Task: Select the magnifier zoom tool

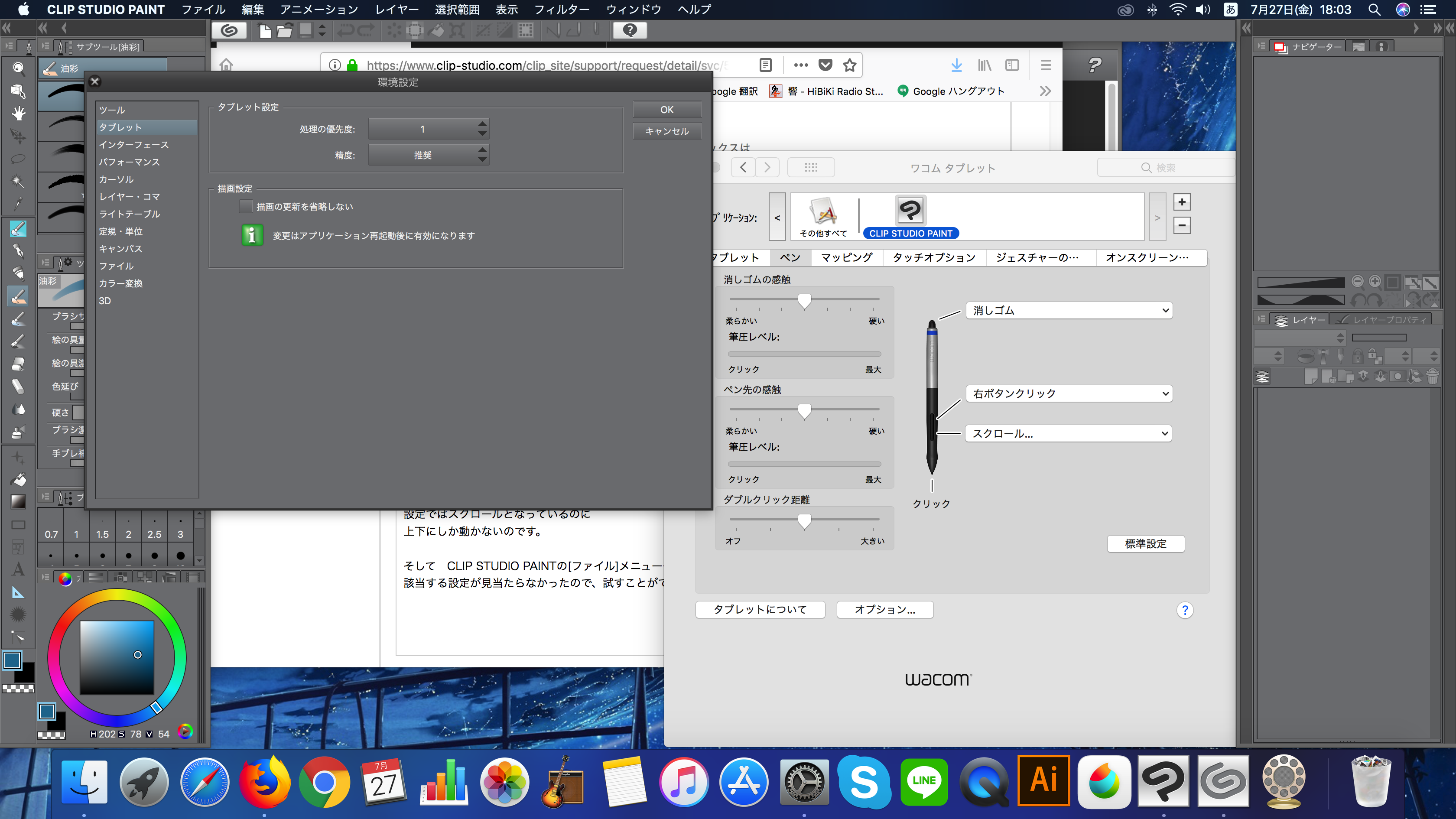Action: 18,68
